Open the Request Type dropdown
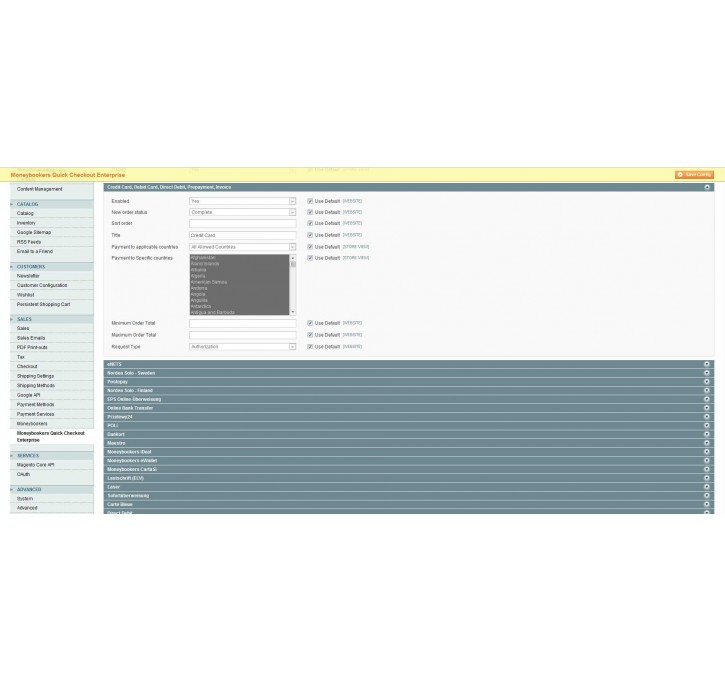 tap(242, 347)
